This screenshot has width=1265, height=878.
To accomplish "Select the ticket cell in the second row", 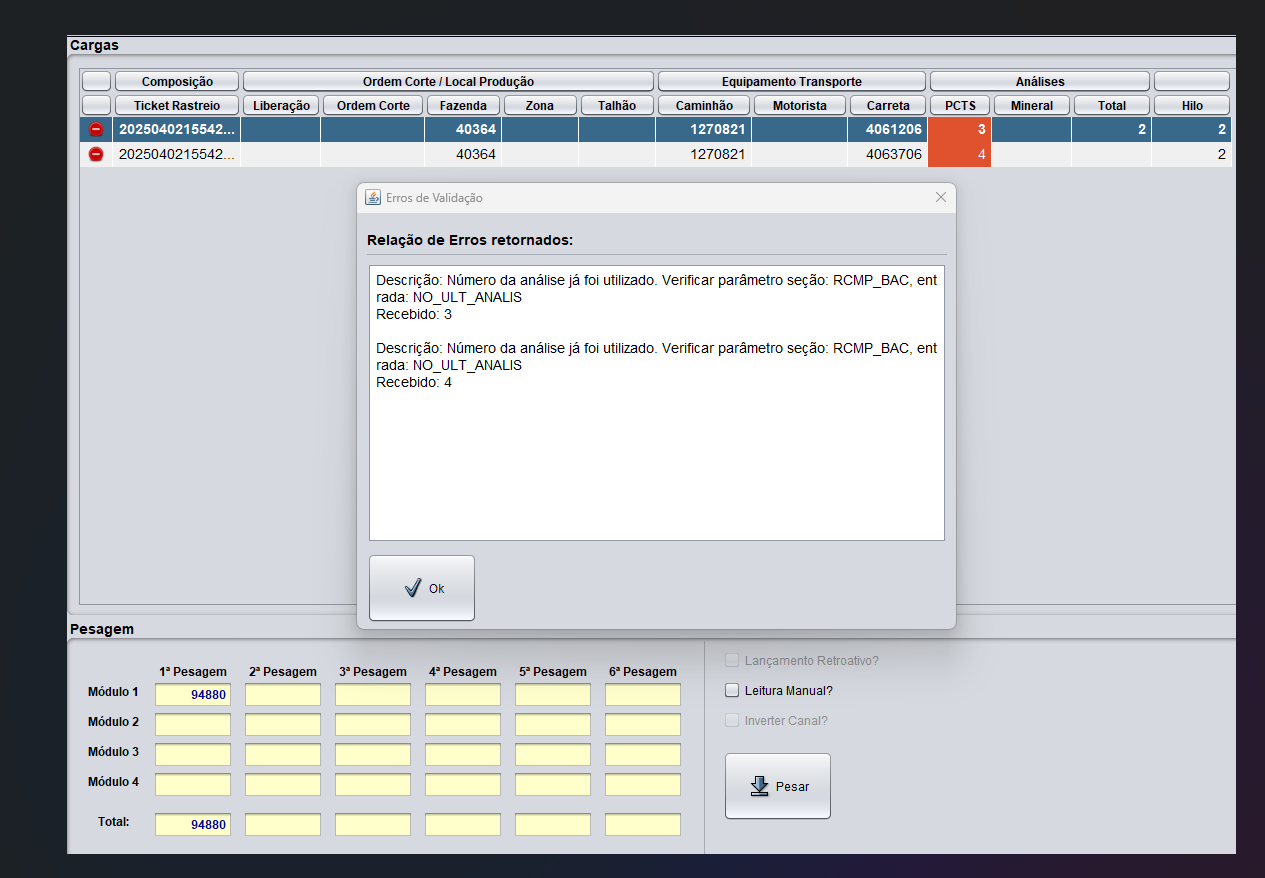I will coord(177,154).
